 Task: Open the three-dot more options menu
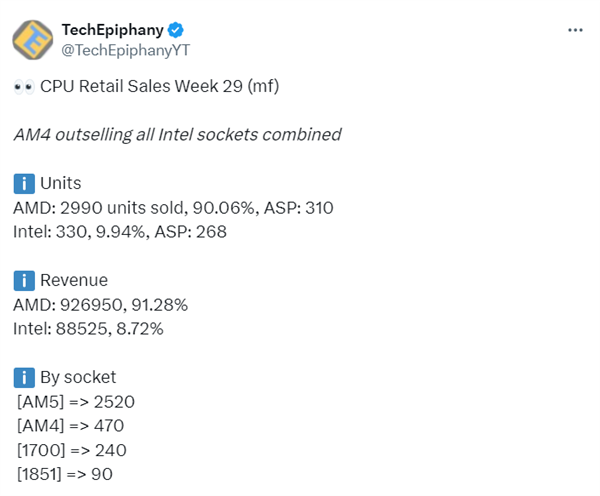pos(575,30)
